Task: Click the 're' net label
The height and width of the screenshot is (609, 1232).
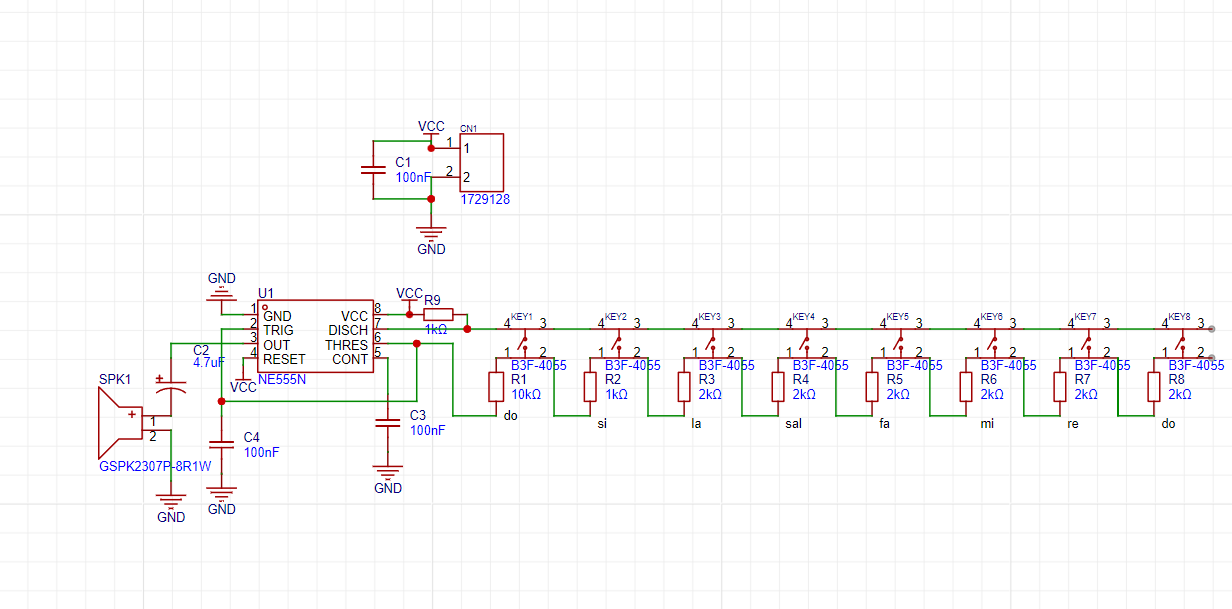Action: pyautogui.click(x=1073, y=424)
